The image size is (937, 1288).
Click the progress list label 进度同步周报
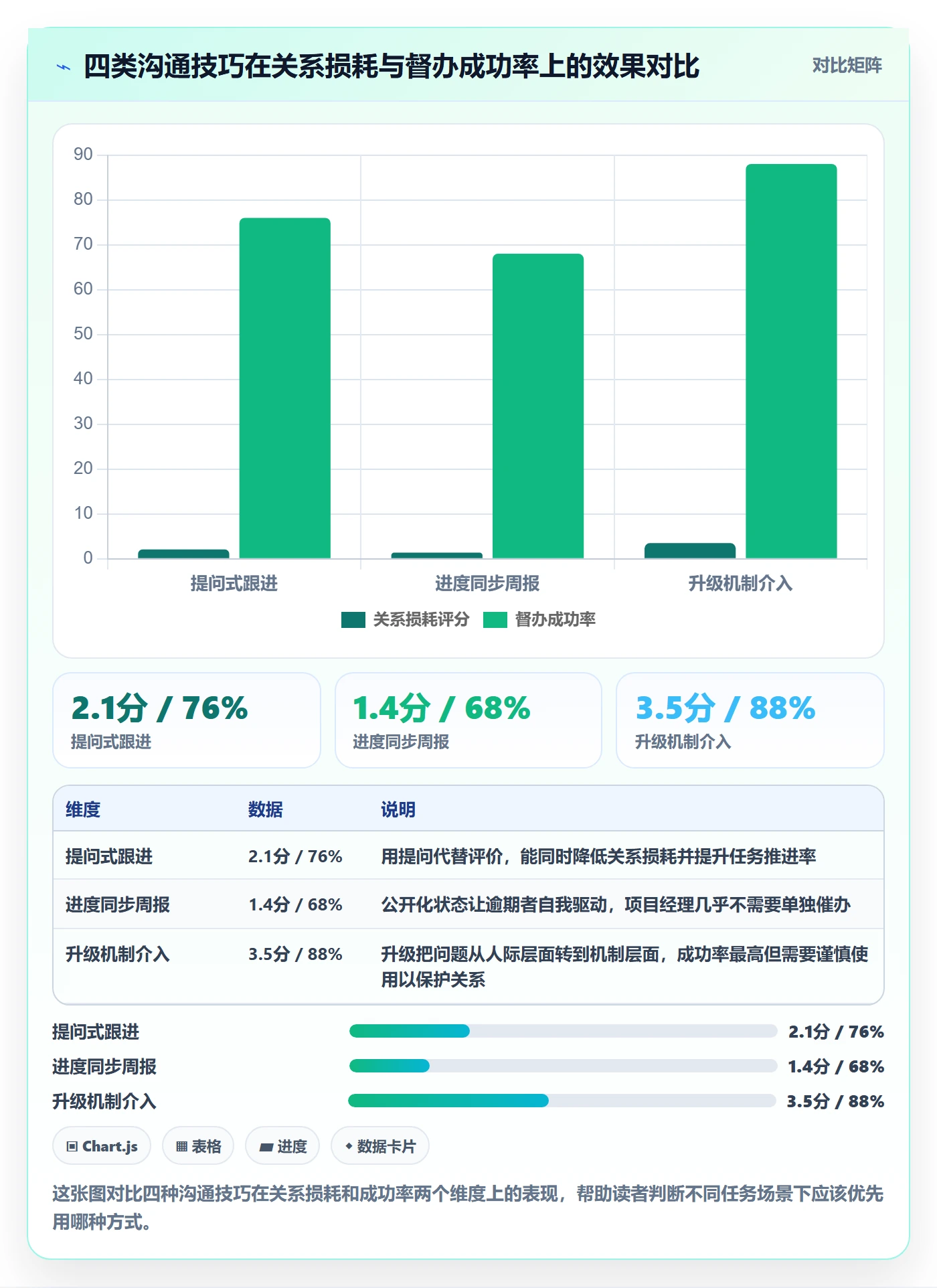pos(104,1066)
